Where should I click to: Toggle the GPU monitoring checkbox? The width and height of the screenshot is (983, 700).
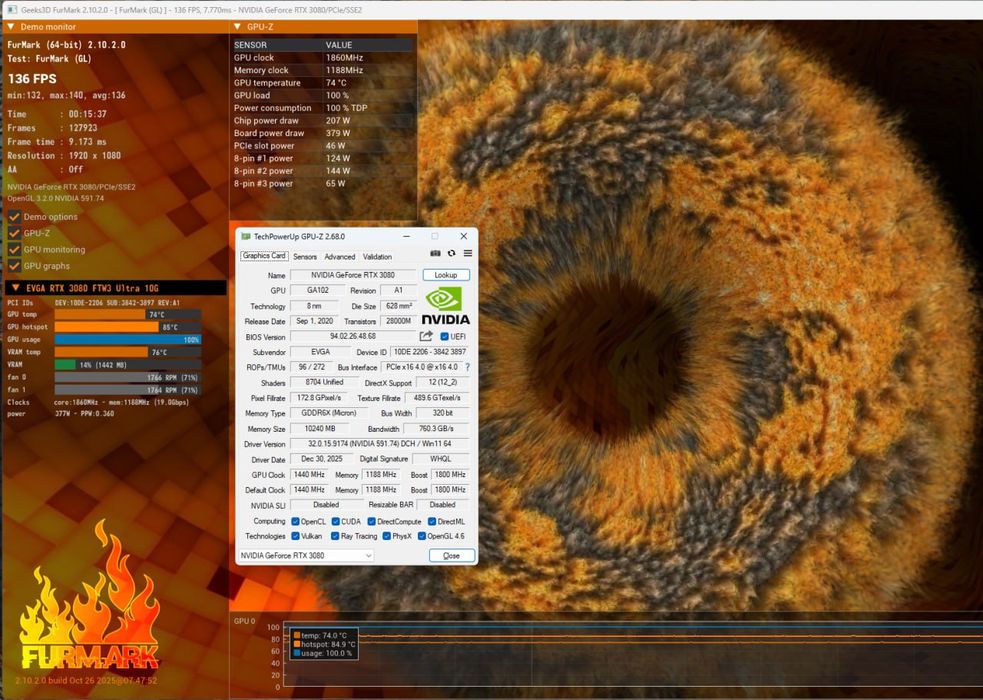pyautogui.click(x=14, y=249)
